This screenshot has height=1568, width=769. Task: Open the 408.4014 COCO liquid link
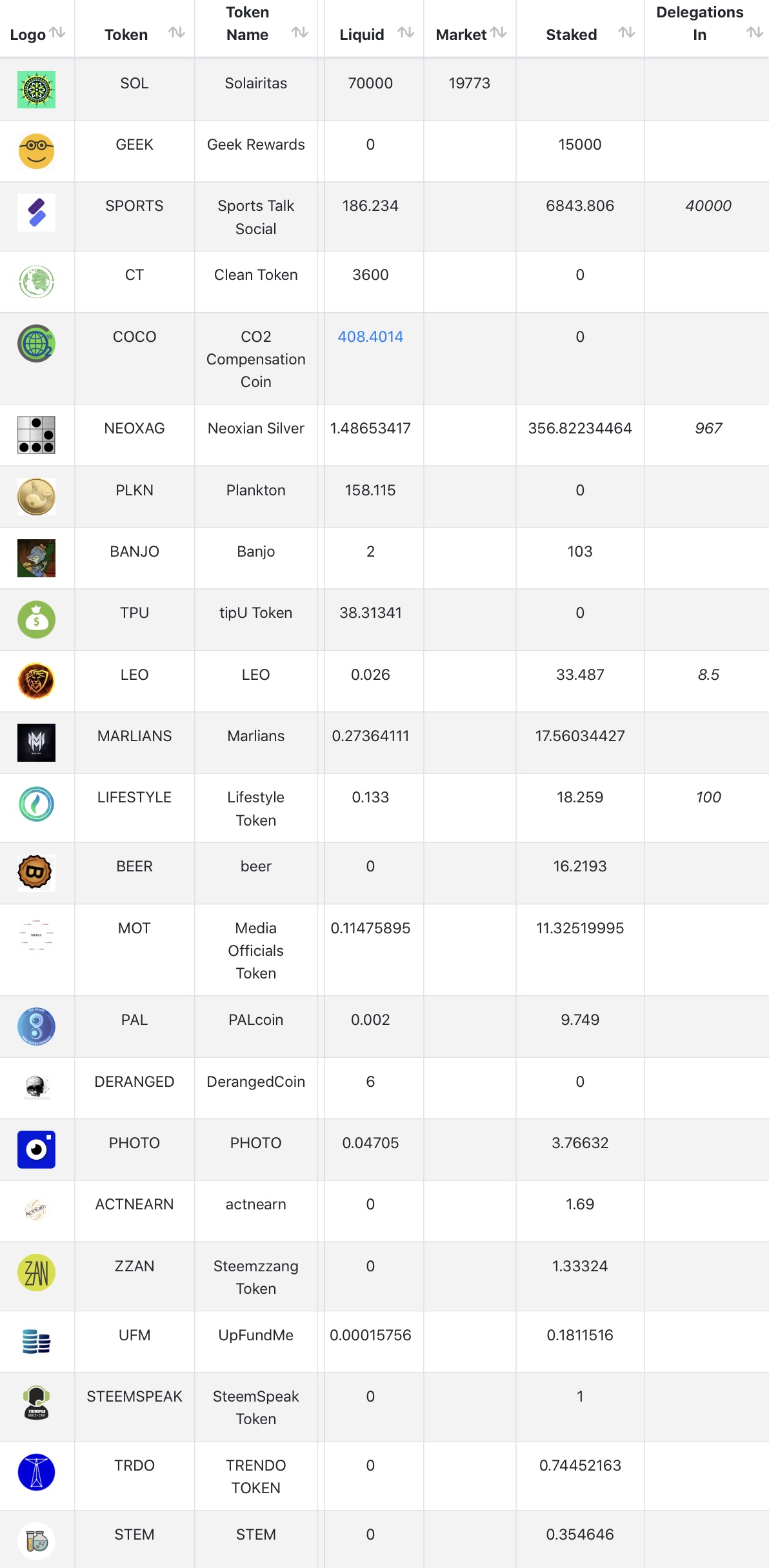[370, 337]
